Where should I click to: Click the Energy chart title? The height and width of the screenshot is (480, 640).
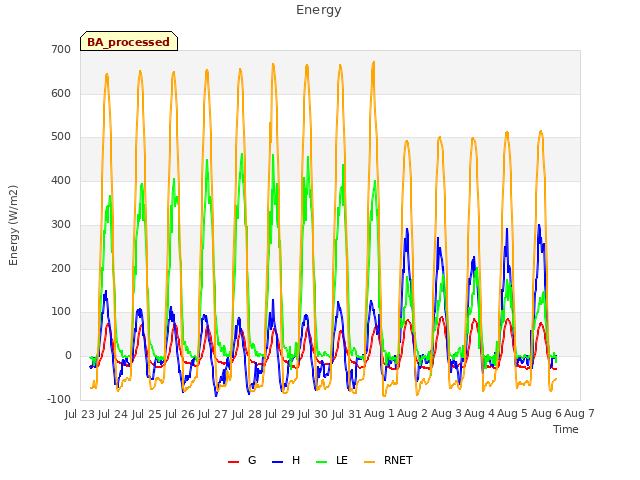[x=319, y=10]
